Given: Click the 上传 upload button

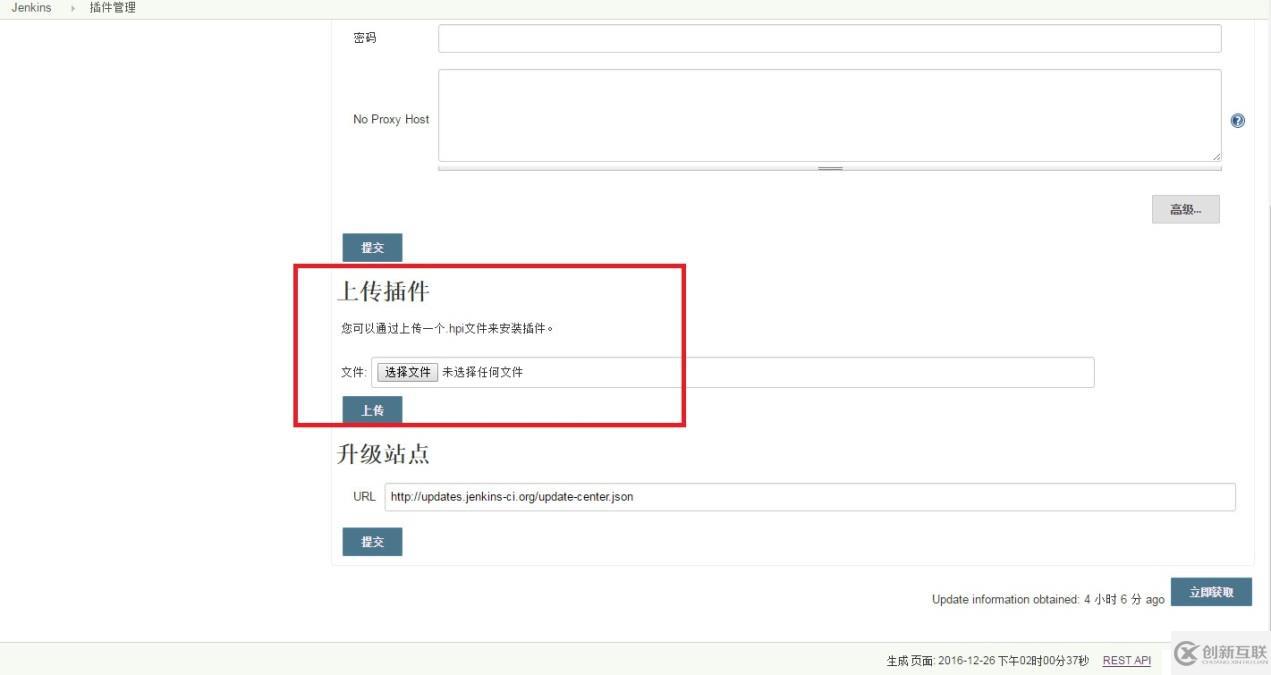Looking at the screenshot, I should [372, 410].
